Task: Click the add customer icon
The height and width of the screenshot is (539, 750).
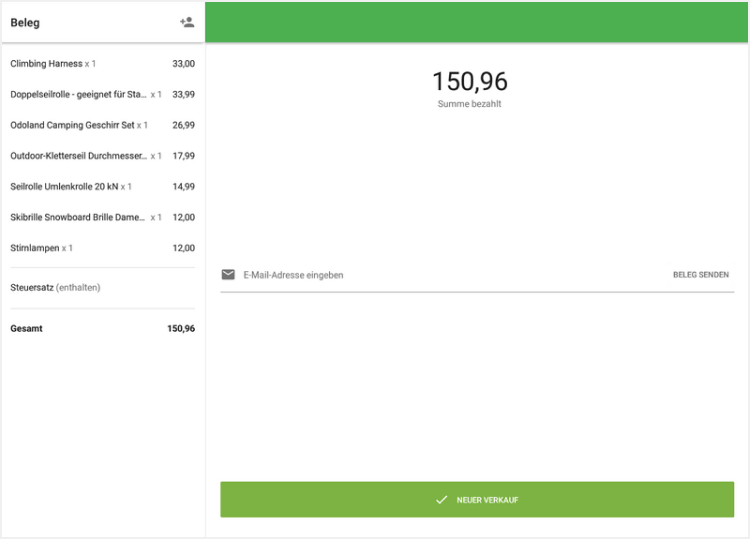Action: pos(187,22)
